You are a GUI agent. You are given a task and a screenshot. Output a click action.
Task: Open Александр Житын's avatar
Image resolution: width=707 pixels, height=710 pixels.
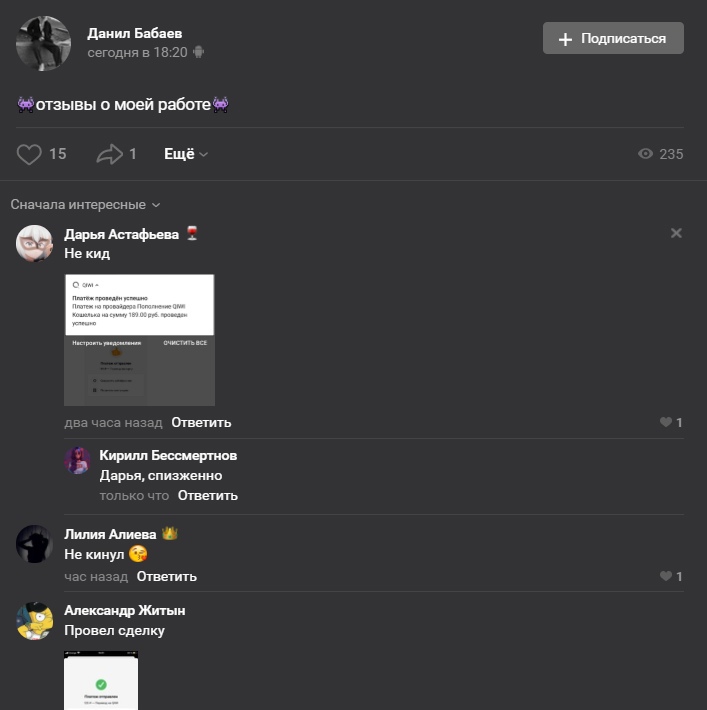(34, 621)
